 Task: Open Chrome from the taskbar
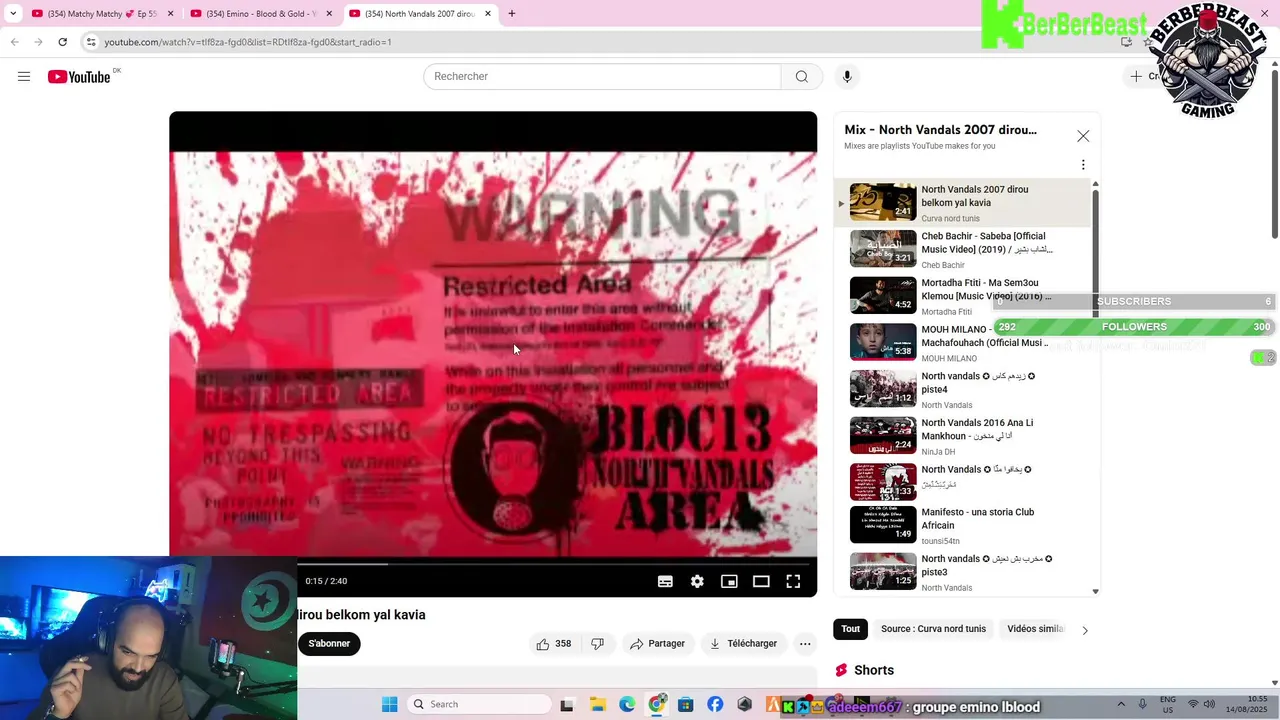(x=657, y=704)
